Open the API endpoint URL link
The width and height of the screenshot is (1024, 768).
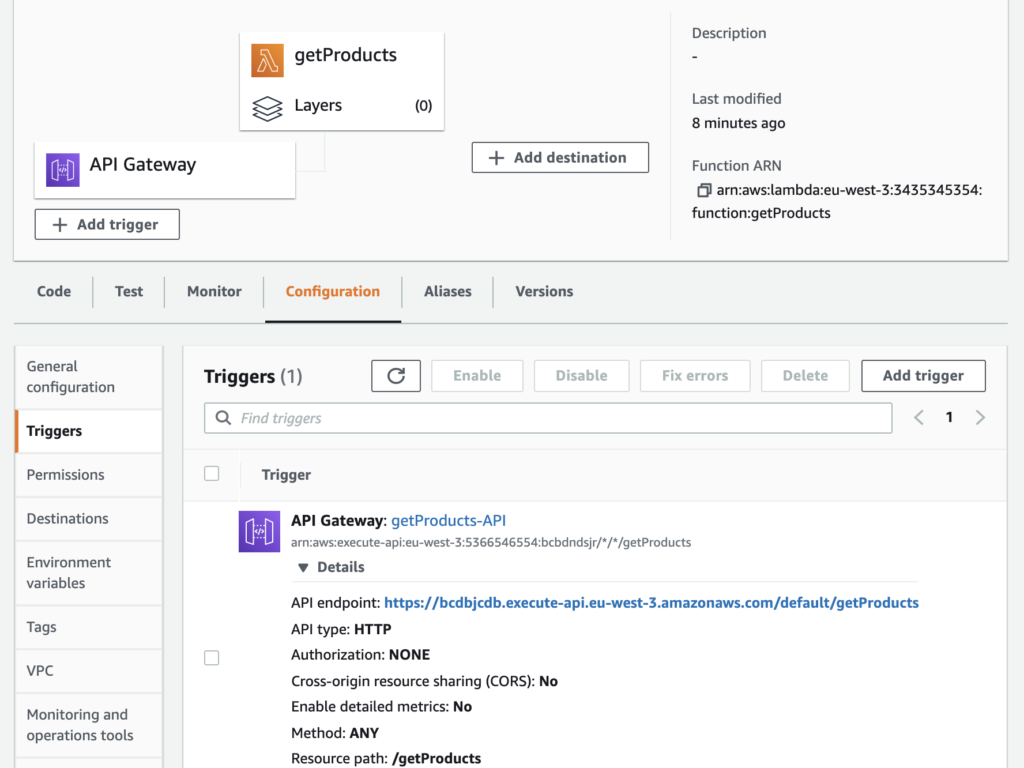651,603
